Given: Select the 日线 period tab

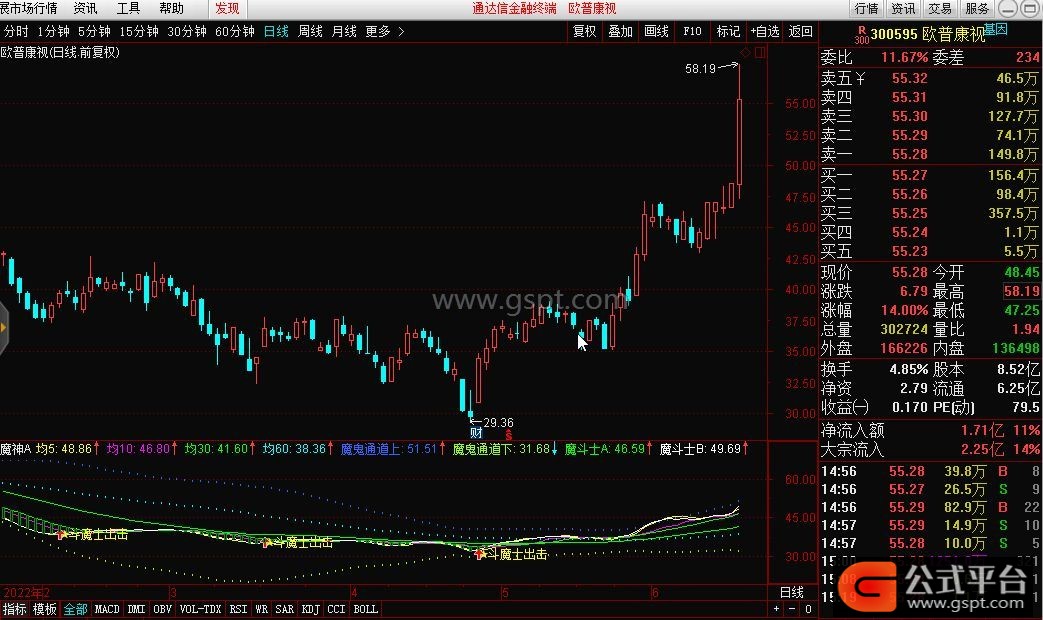Looking at the screenshot, I should [x=276, y=31].
